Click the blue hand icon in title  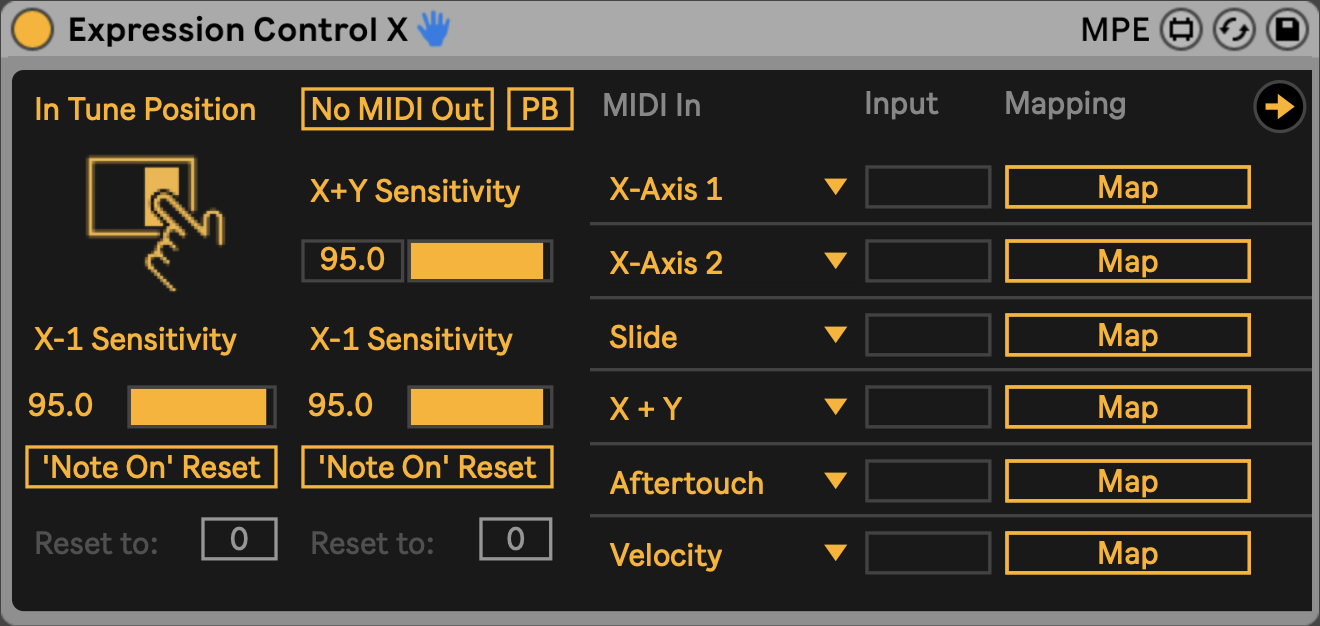434,29
